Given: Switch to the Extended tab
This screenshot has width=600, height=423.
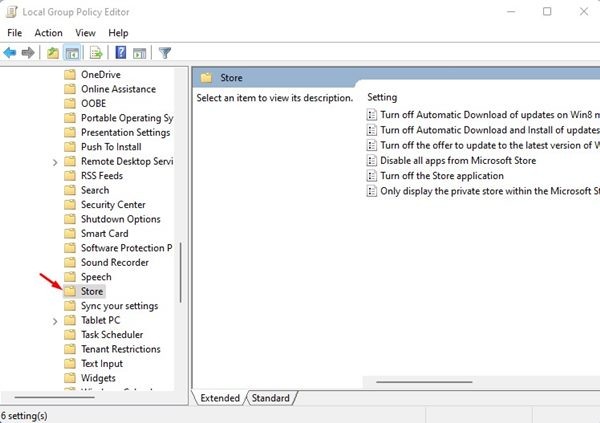Looking at the screenshot, I should tap(220, 398).
